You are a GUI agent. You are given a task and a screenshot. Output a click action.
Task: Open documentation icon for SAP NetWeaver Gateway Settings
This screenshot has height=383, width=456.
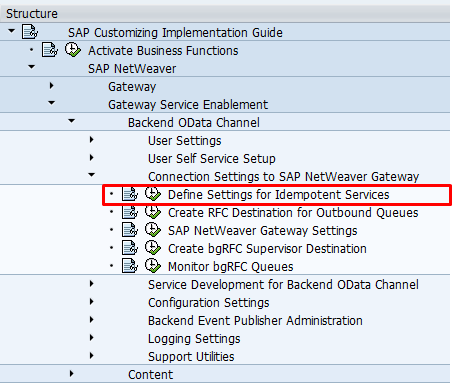[130, 230]
